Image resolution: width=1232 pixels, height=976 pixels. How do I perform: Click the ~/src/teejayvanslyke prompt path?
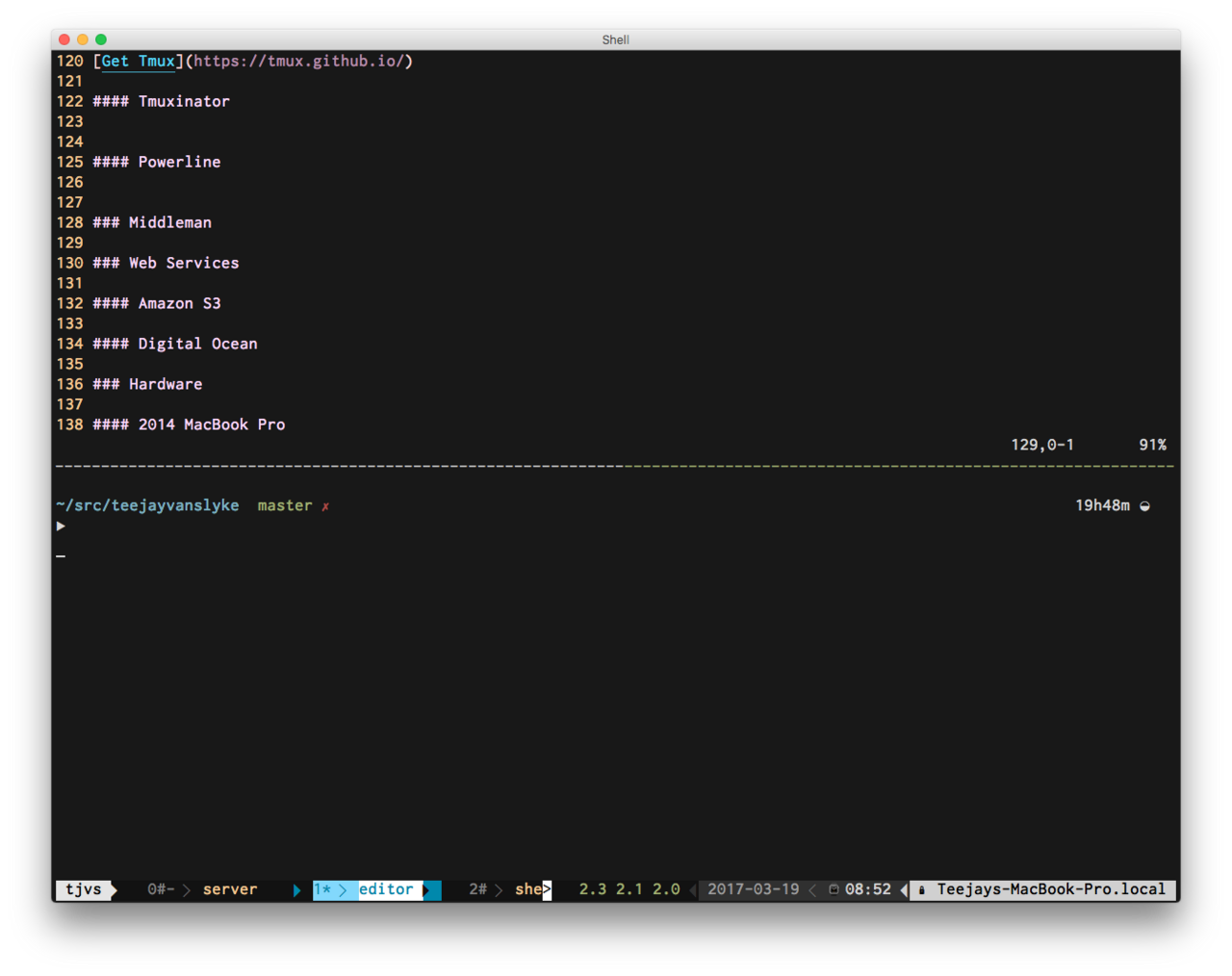[x=147, y=505]
